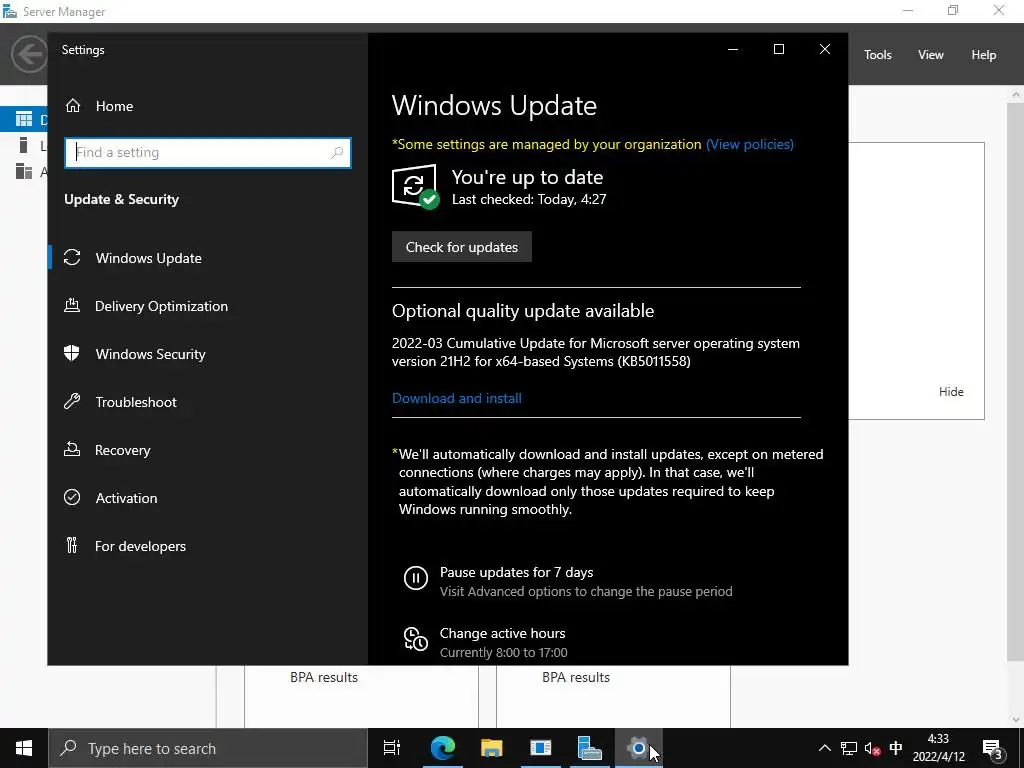This screenshot has width=1024, height=768.
Task: Open the Windows Start menu
Action: click(x=24, y=748)
